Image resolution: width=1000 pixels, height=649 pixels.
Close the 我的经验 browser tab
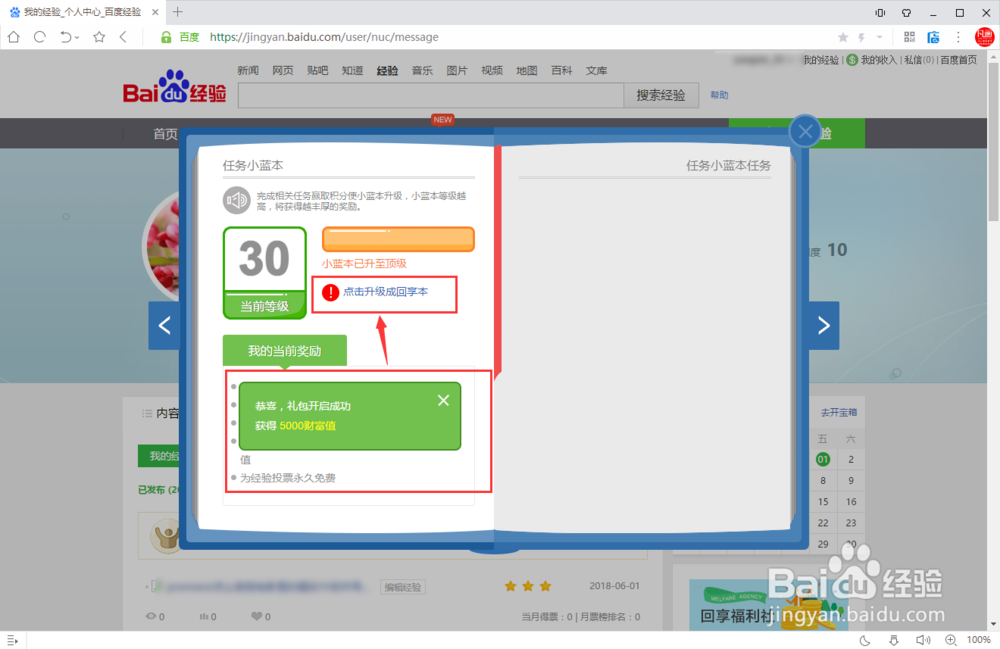[155, 12]
